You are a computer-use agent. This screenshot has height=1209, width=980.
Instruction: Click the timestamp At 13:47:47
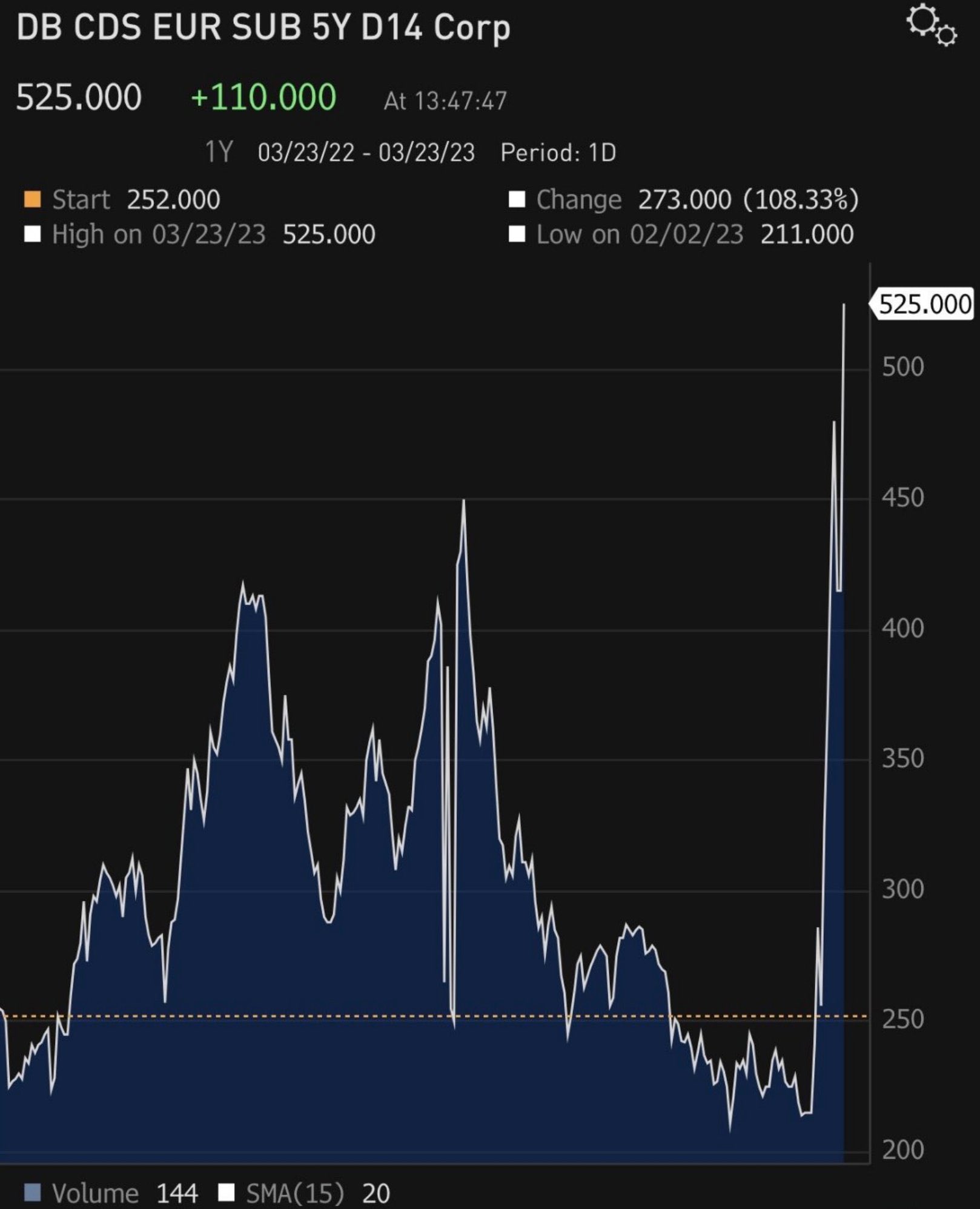pos(445,101)
